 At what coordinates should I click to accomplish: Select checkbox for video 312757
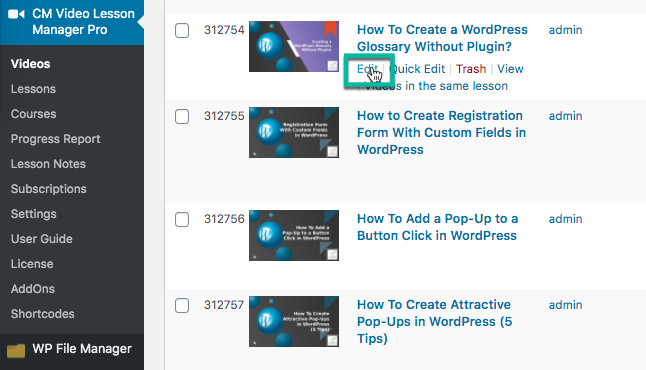click(x=182, y=306)
